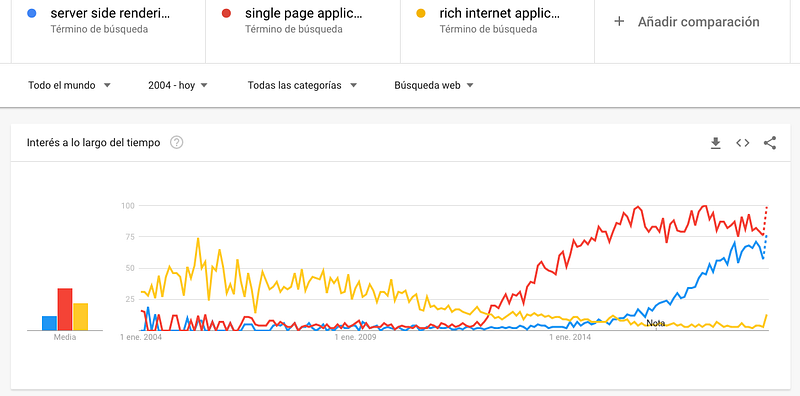Click the red average bar above Media
The image size is (800, 396).
(x=65, y=309)
